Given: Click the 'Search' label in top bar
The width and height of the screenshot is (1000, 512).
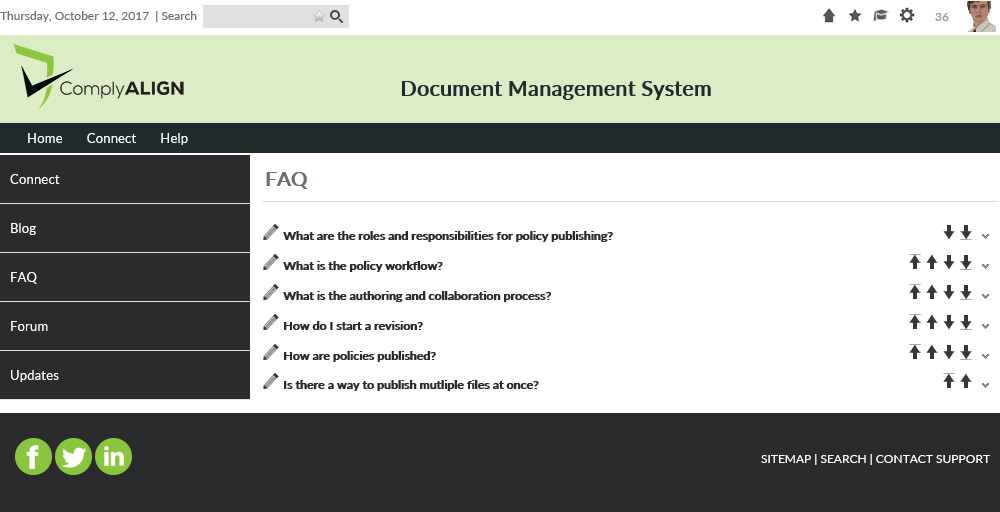Looking at the screenshot, I should [x=179, y=16].
